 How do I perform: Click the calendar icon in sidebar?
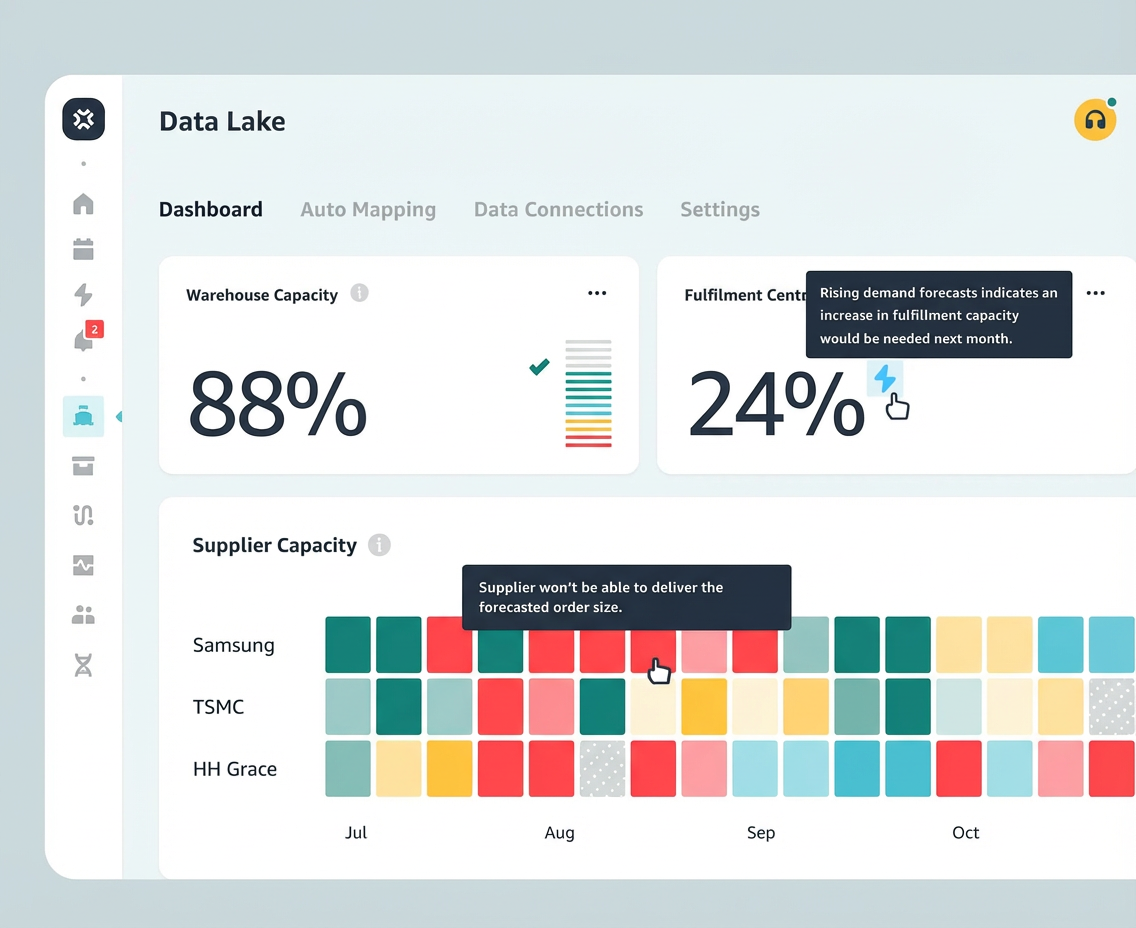pos(84,249)
